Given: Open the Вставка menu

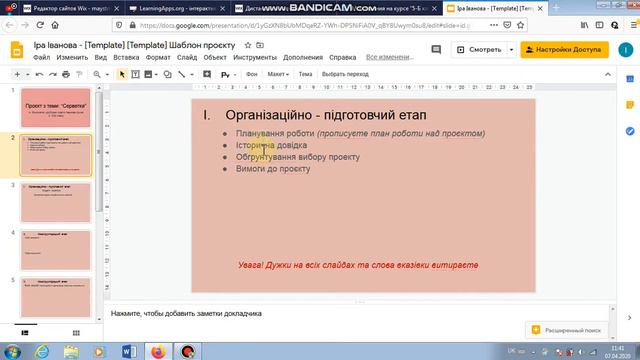Looking at the screenshot, I should 126,58.
